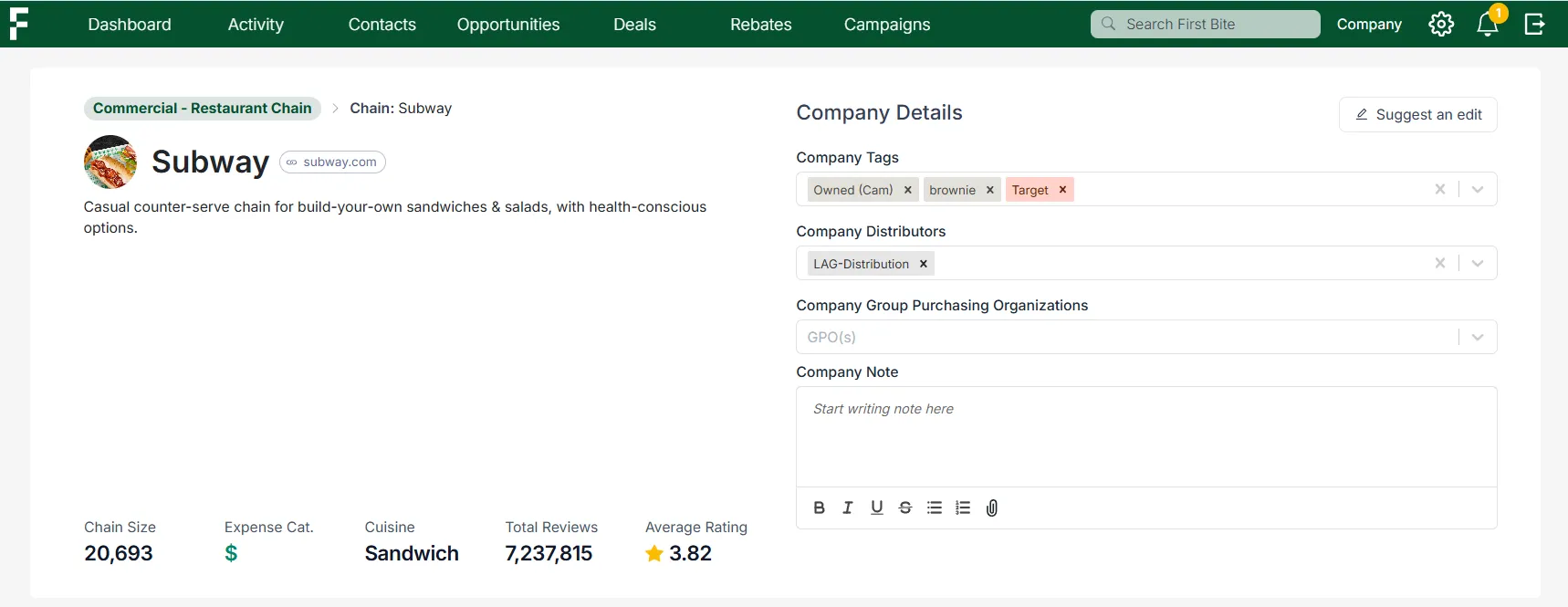The width and height of the screenshot is (1568, 607).
Task: Clear all Company Tags
Action: 1440,189
